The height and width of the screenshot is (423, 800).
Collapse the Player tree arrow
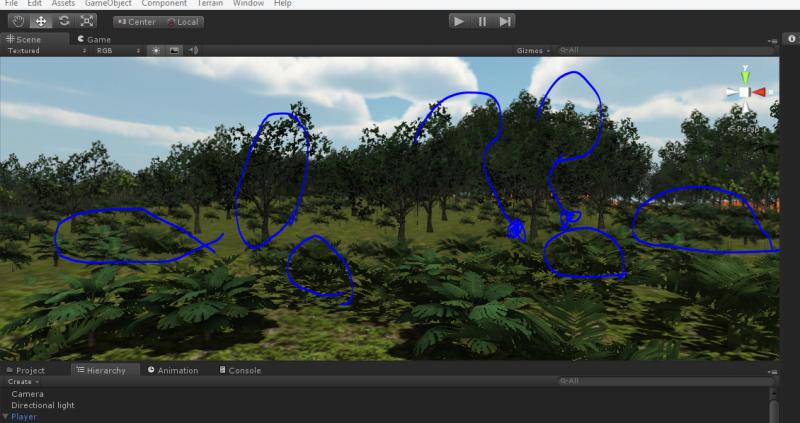tap(5, 416)
